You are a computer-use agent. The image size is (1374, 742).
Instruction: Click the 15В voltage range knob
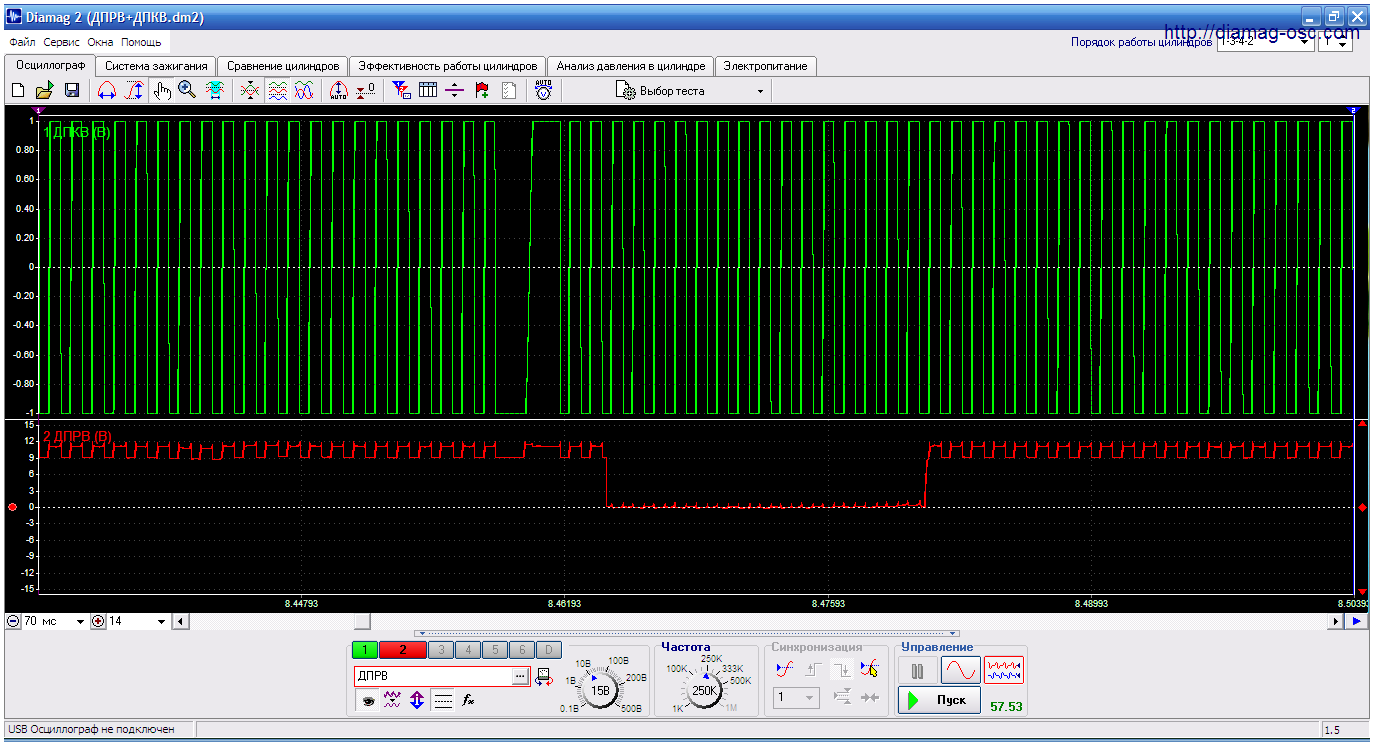coord(601,690)
